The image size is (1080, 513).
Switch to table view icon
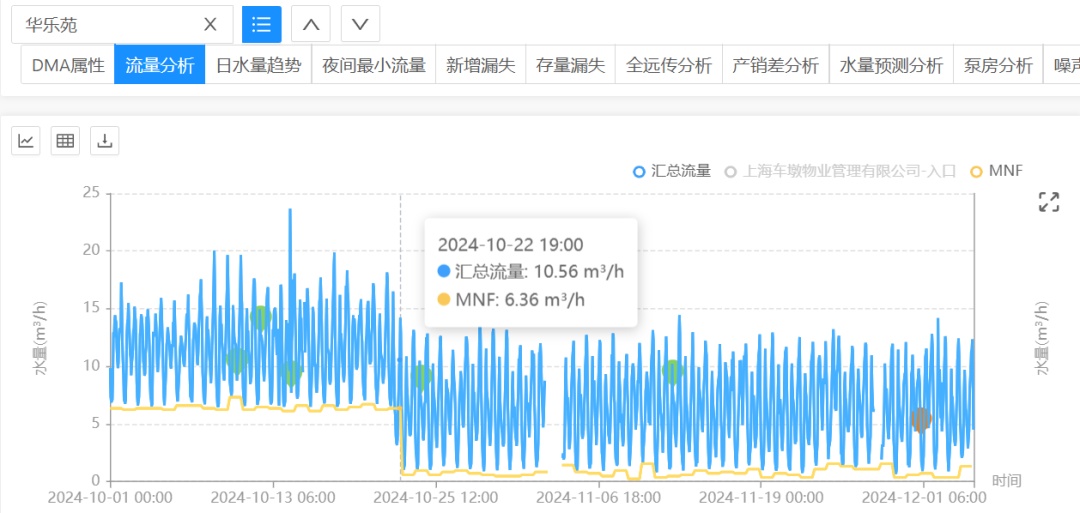click(x=65, y=140)
